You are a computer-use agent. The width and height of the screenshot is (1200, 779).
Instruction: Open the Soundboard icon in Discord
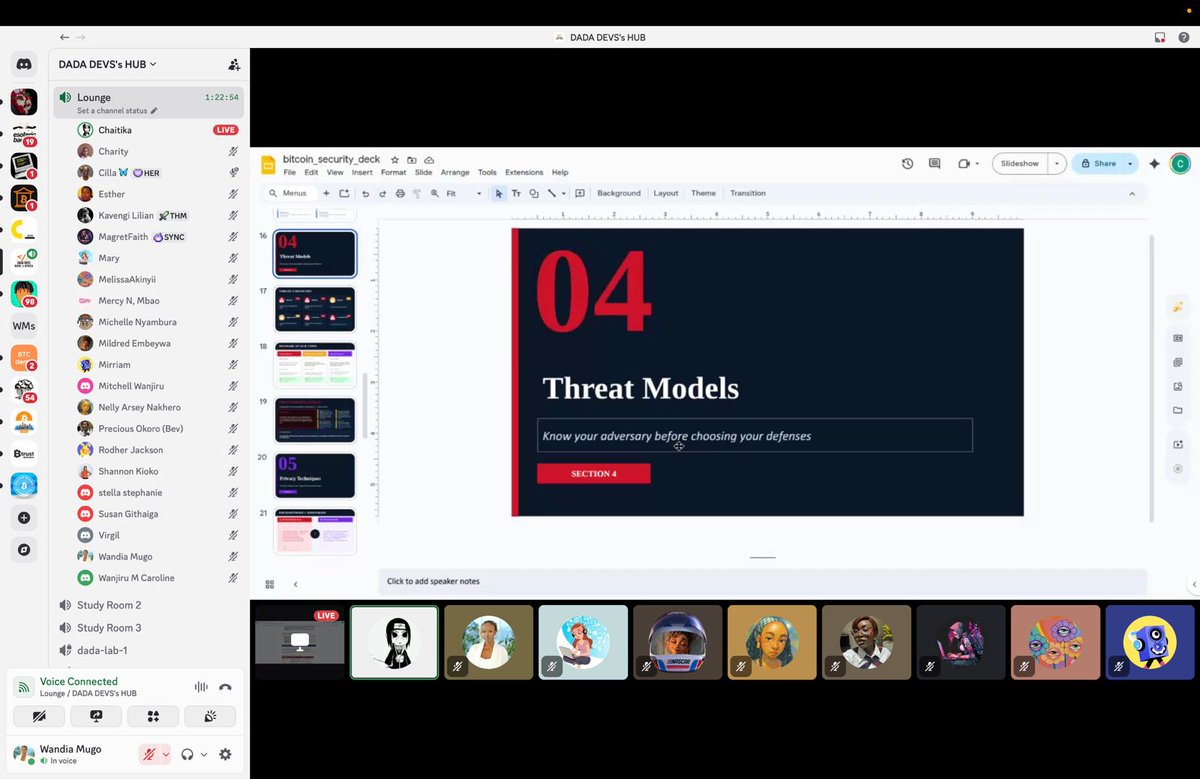click(210, 716)
